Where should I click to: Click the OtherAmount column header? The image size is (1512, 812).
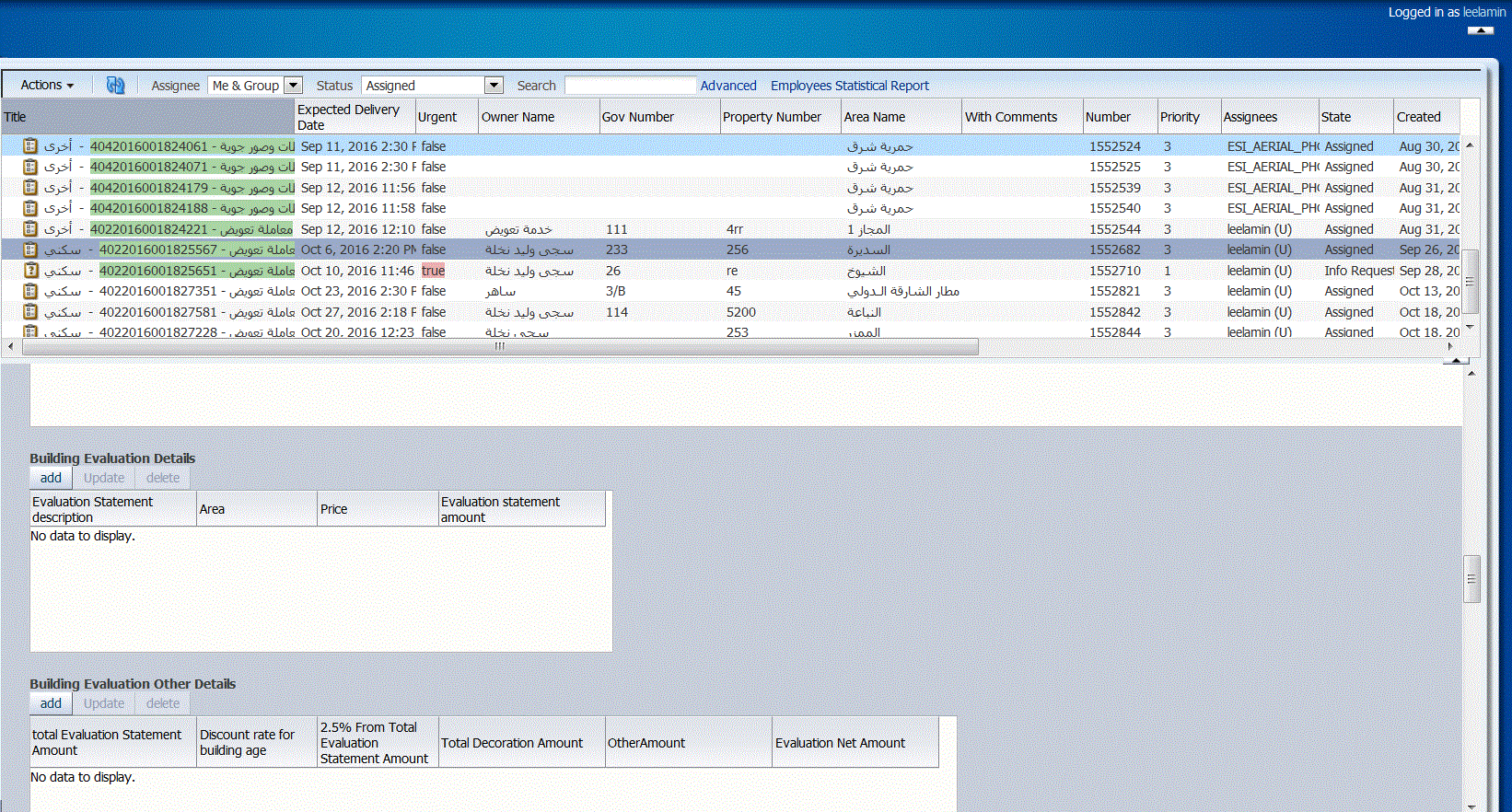(x=688, y=743)
